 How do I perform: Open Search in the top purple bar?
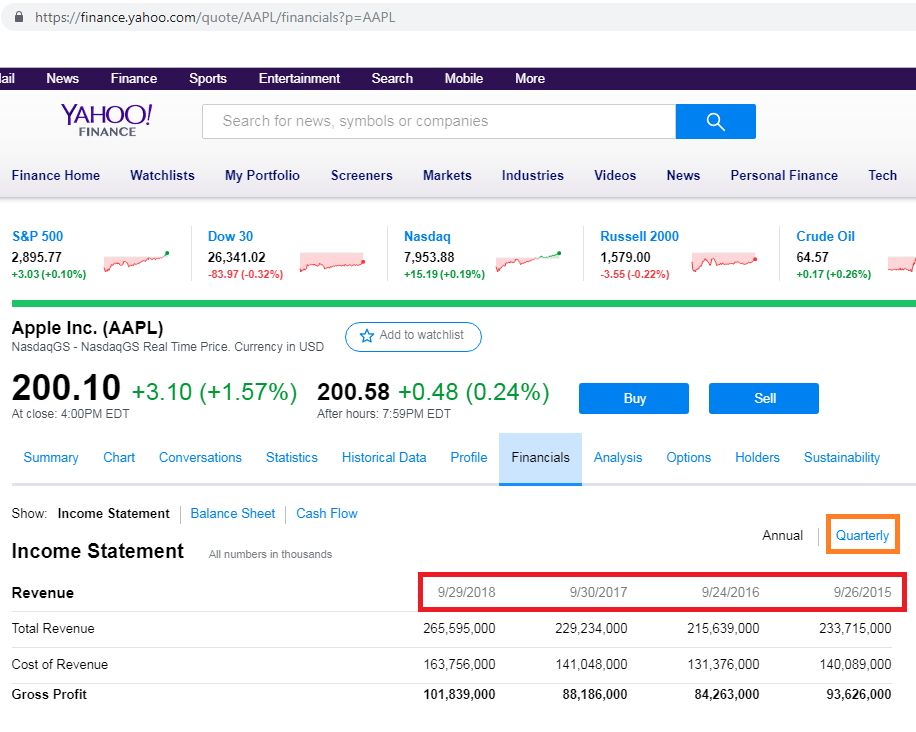(392, 78)
